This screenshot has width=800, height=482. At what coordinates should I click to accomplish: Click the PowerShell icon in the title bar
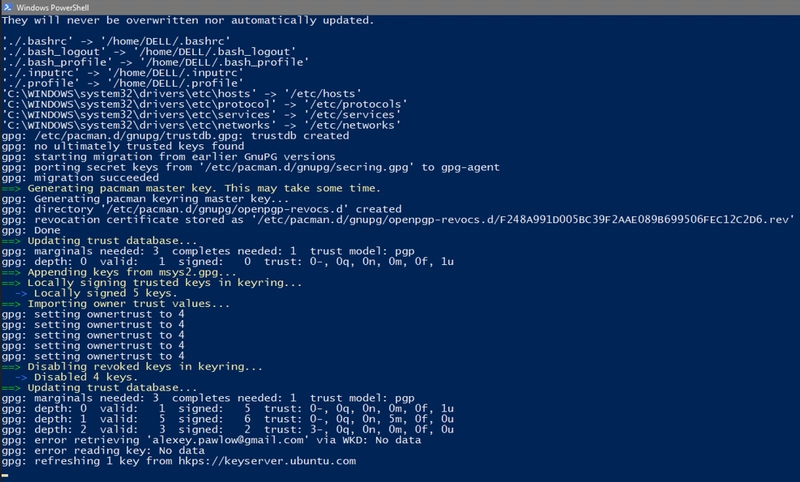click(8, 7)
